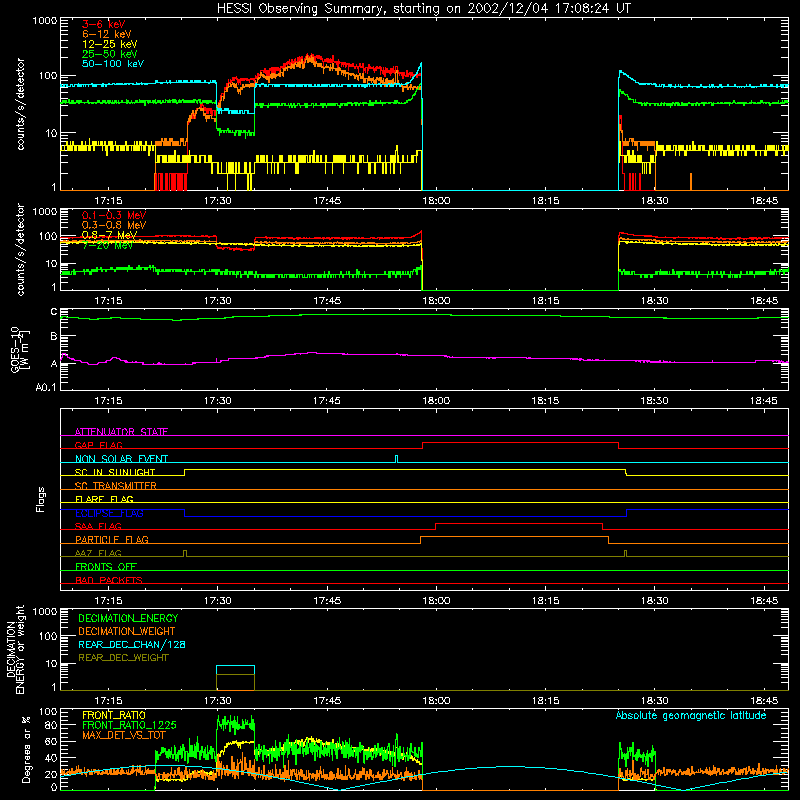The height and width of the screenshot is (800, 800).
Task: Click the HESSI Observing Summary title text
Action: point(424,9)
